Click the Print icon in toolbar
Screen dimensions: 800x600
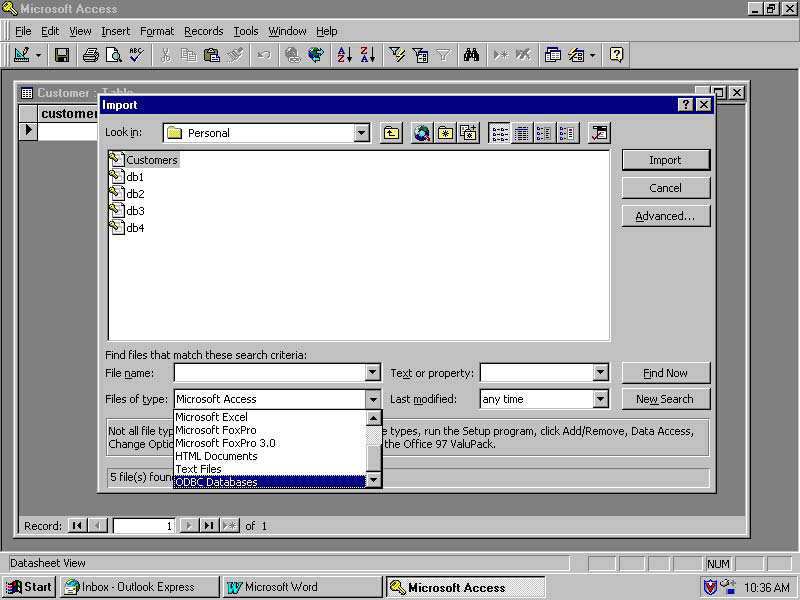(x=91, y=55)
